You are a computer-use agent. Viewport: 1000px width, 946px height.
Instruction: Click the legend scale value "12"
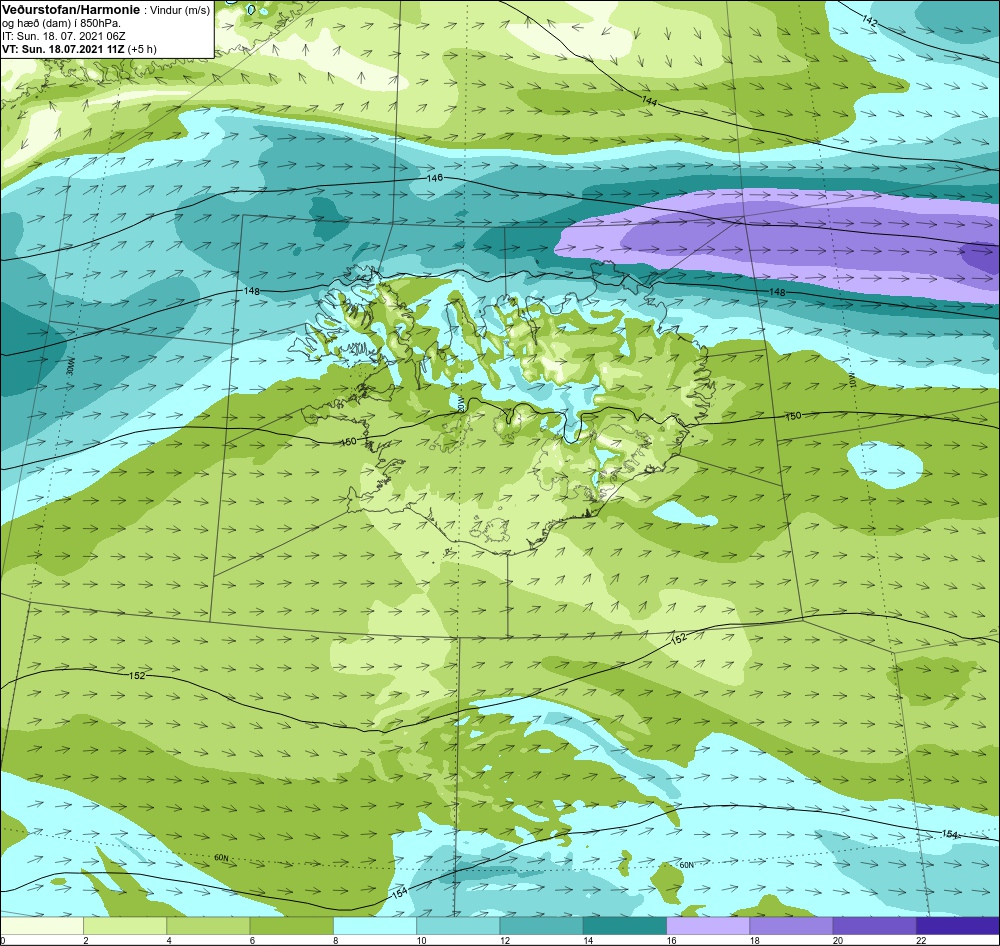(x=504, y=940)
